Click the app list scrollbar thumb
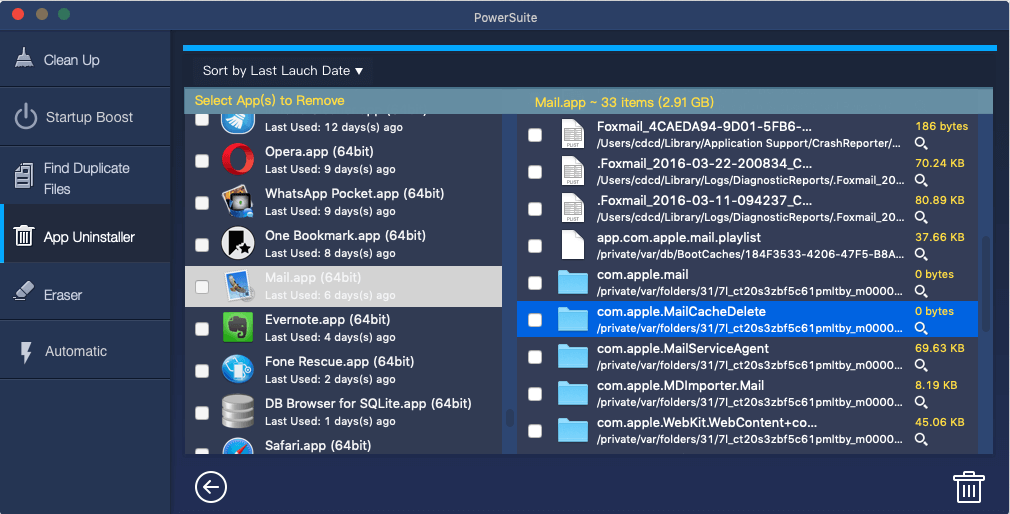This screenshot has height=514, width=1010. point(510,417)
